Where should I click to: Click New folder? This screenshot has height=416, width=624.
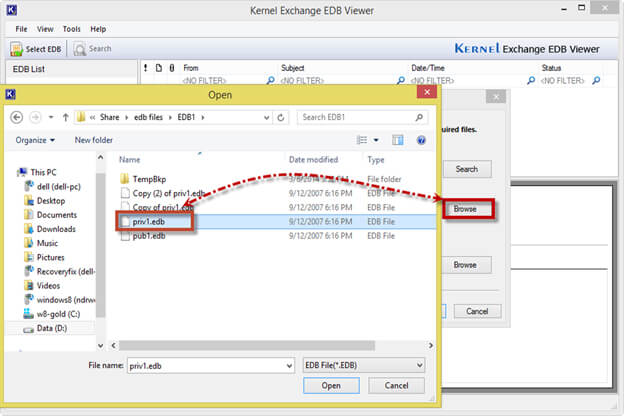click(x=94, y=140)
